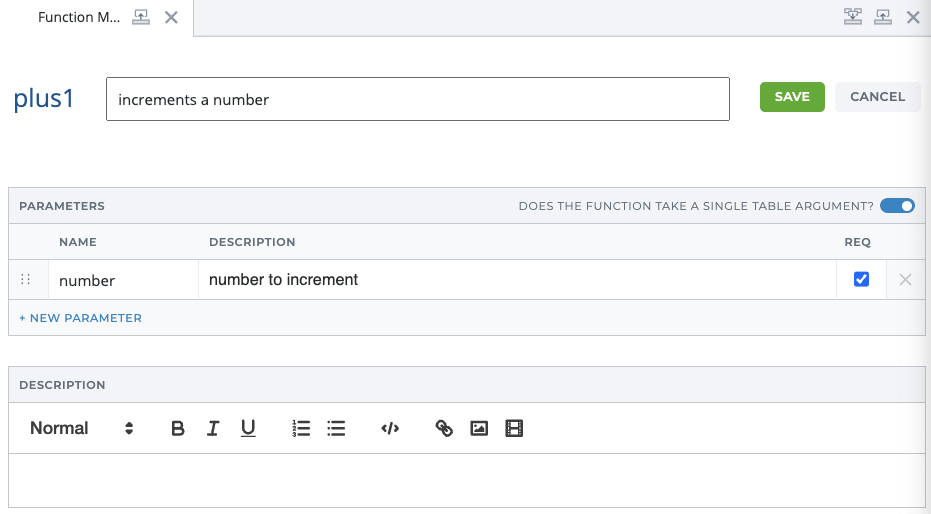Screen dimensions: 931x514
Task: Insert a video into description
Action: 514,429
